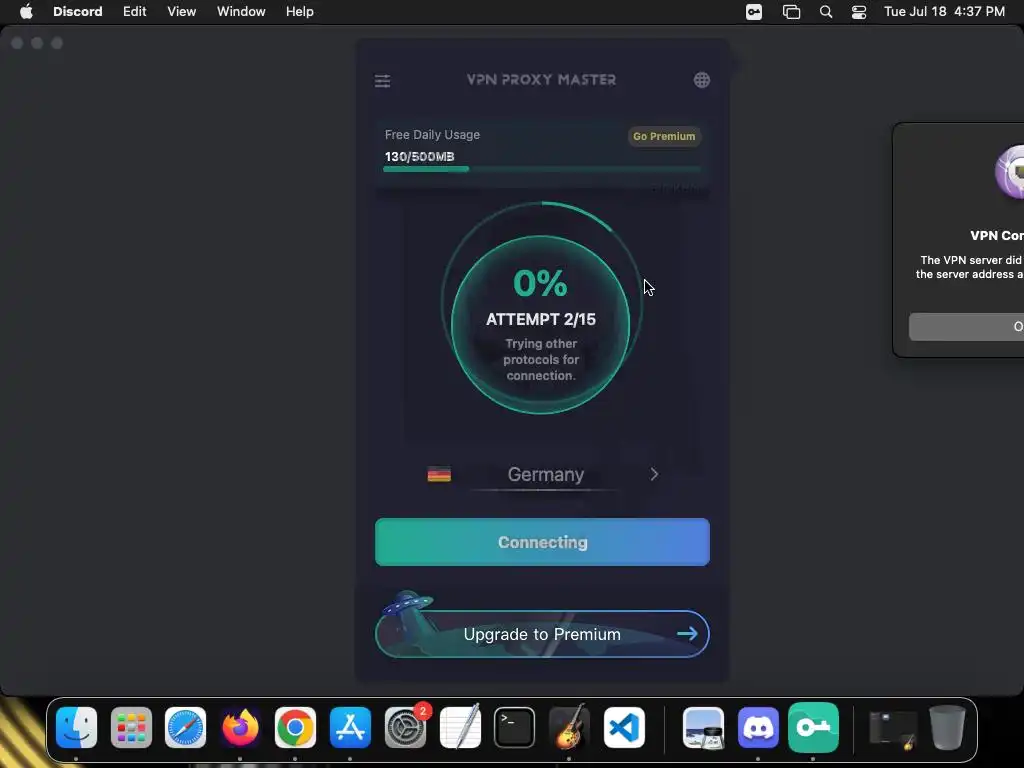Click the VPN alert dialog app icon

1010,172
